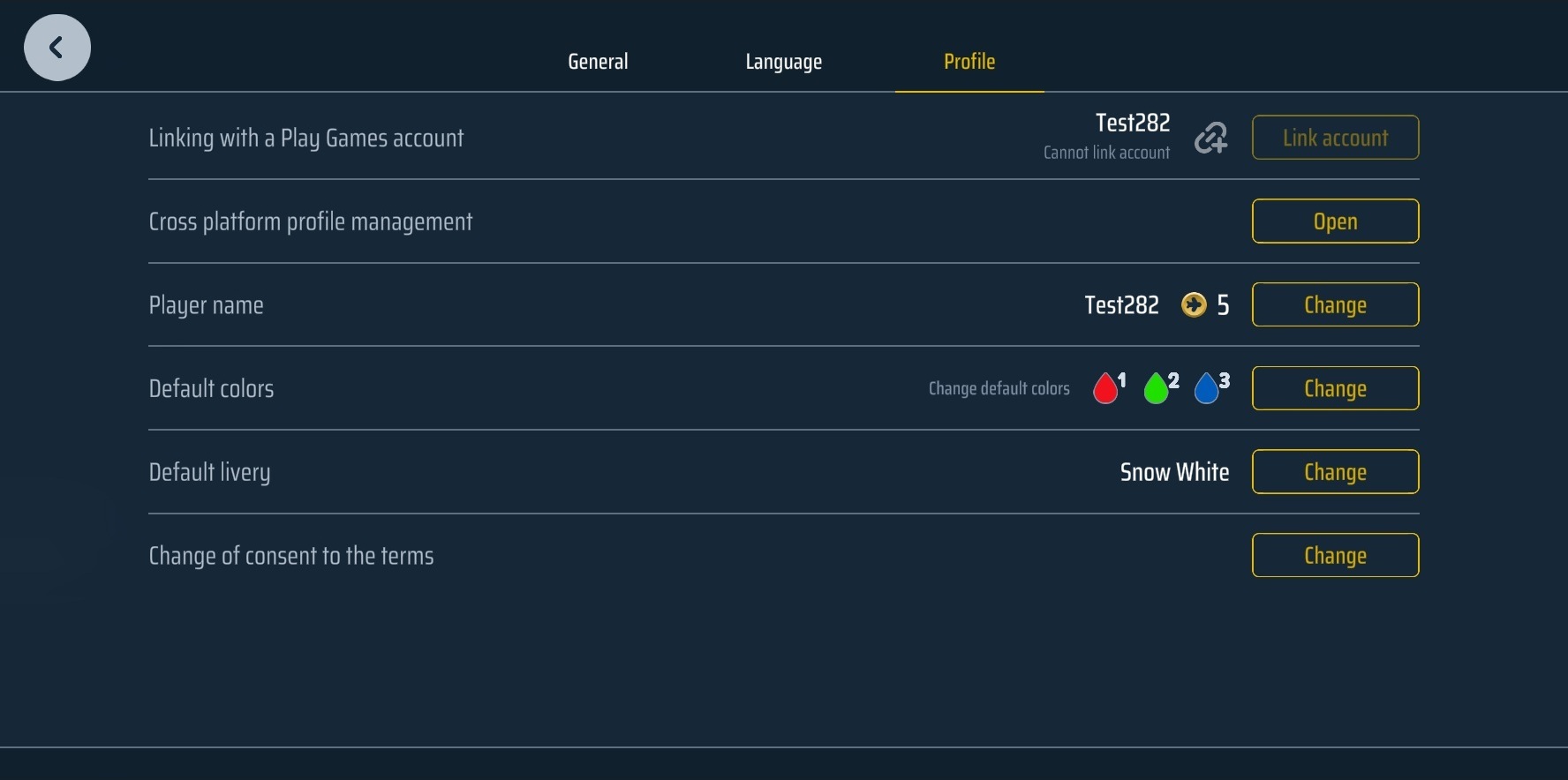Click the 'Change default colors' label
Viewport: 1568px width, 780px height.
tap(999, 388)
